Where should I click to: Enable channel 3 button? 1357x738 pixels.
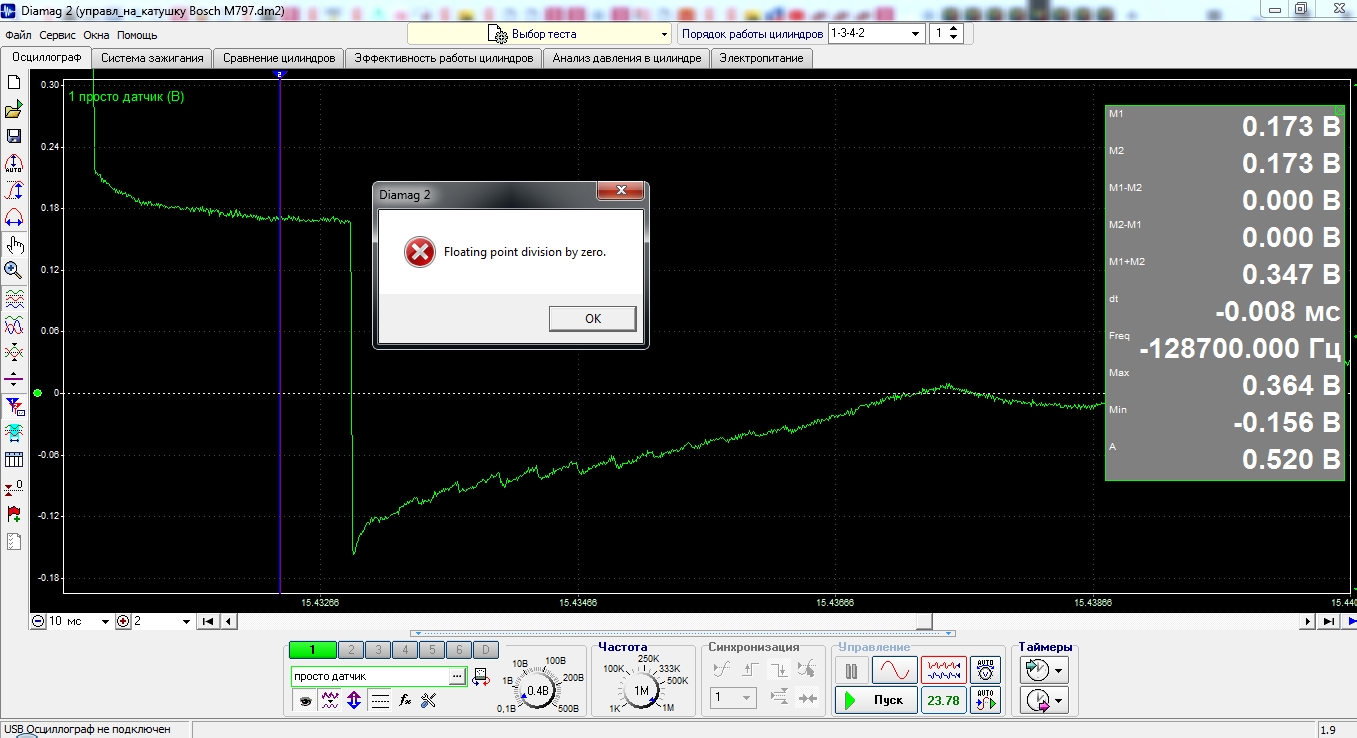378,650
